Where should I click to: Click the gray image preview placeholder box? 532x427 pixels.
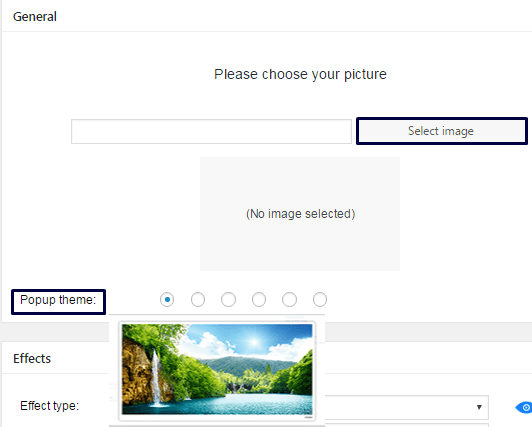click(x=300, y=214)
